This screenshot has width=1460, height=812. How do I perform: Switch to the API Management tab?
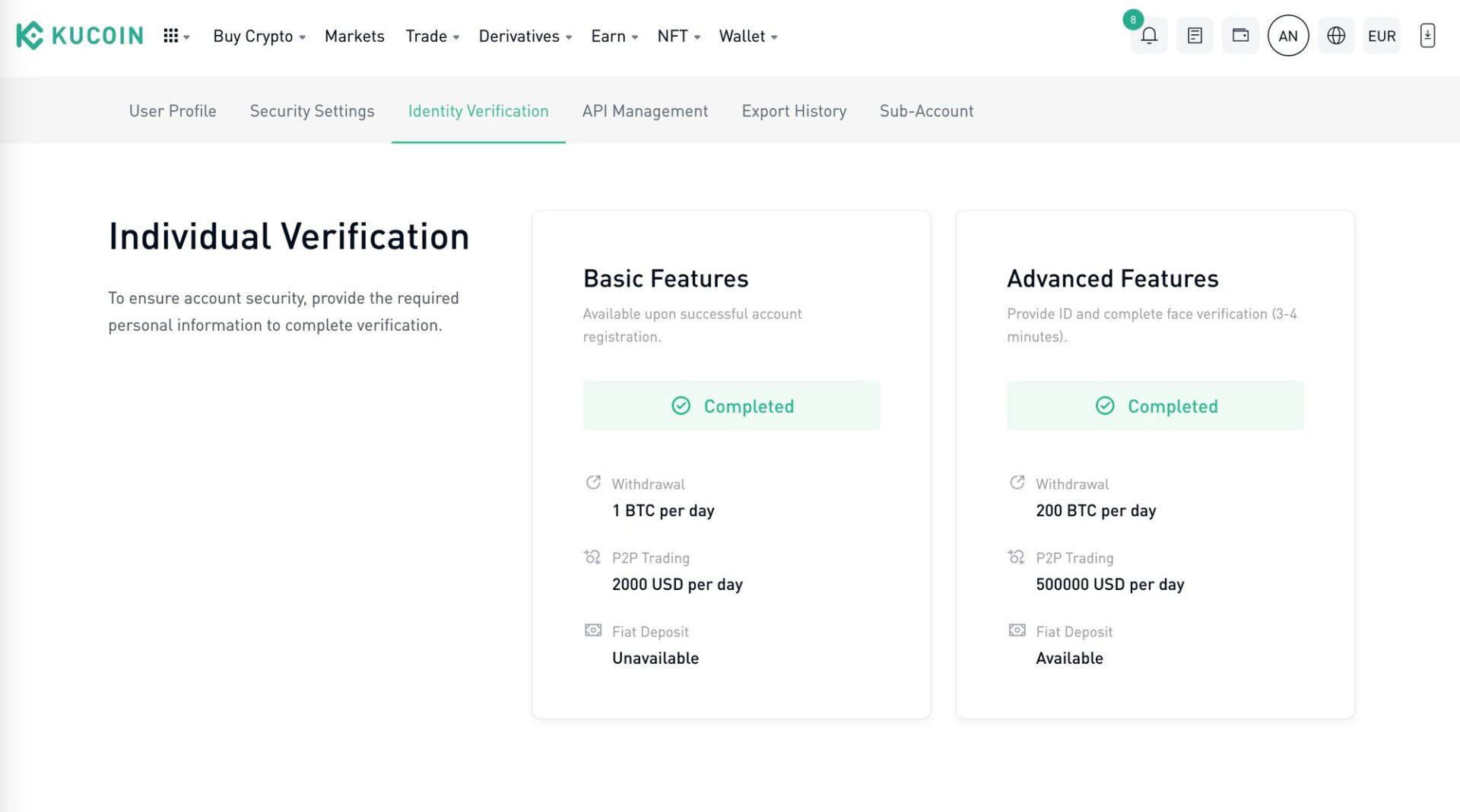[645, 111]
